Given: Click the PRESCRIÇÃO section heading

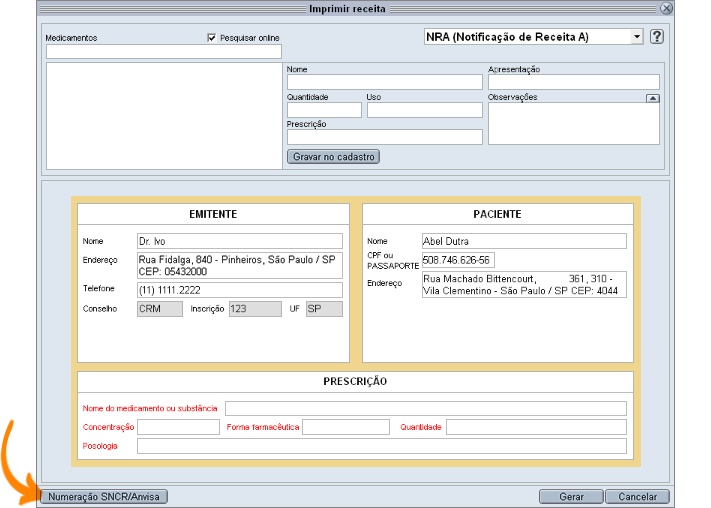Looking at the screenshot, I should point(355,381).
